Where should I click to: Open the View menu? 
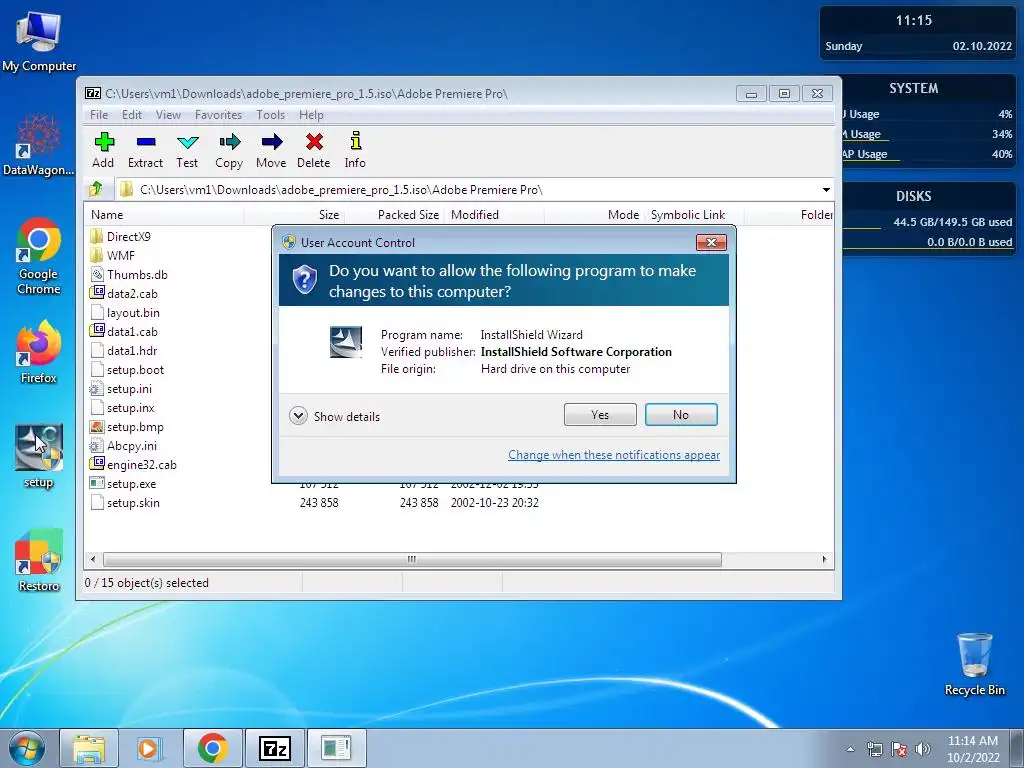168,115
